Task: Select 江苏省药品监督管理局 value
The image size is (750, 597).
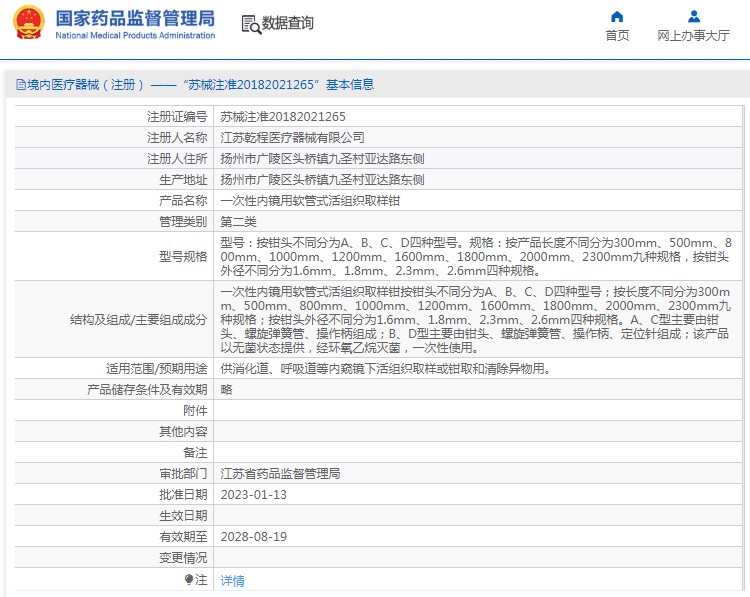Action: click(280, 474)
